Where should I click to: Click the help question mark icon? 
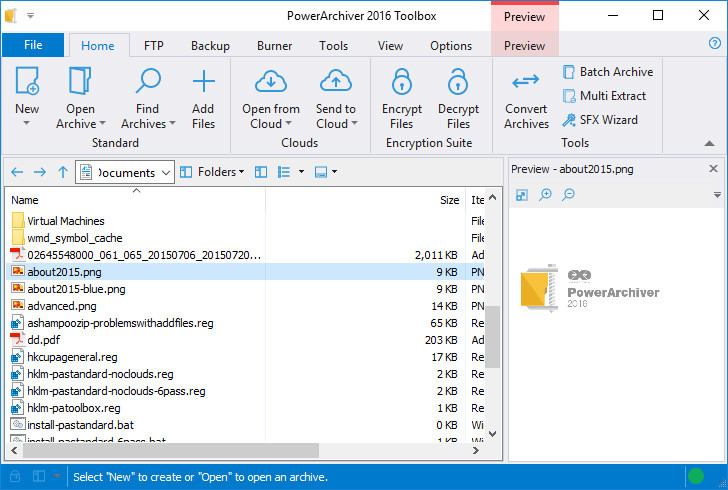tap(715, 43)
